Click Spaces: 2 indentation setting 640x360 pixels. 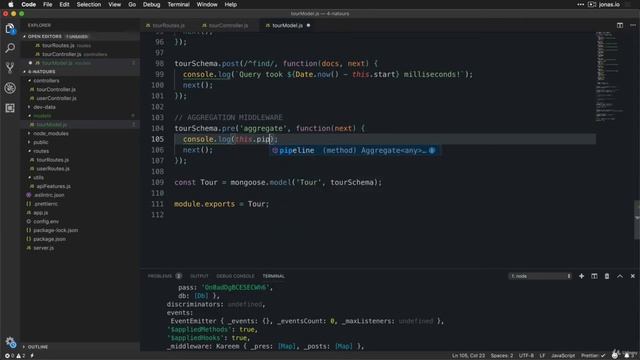502,356
